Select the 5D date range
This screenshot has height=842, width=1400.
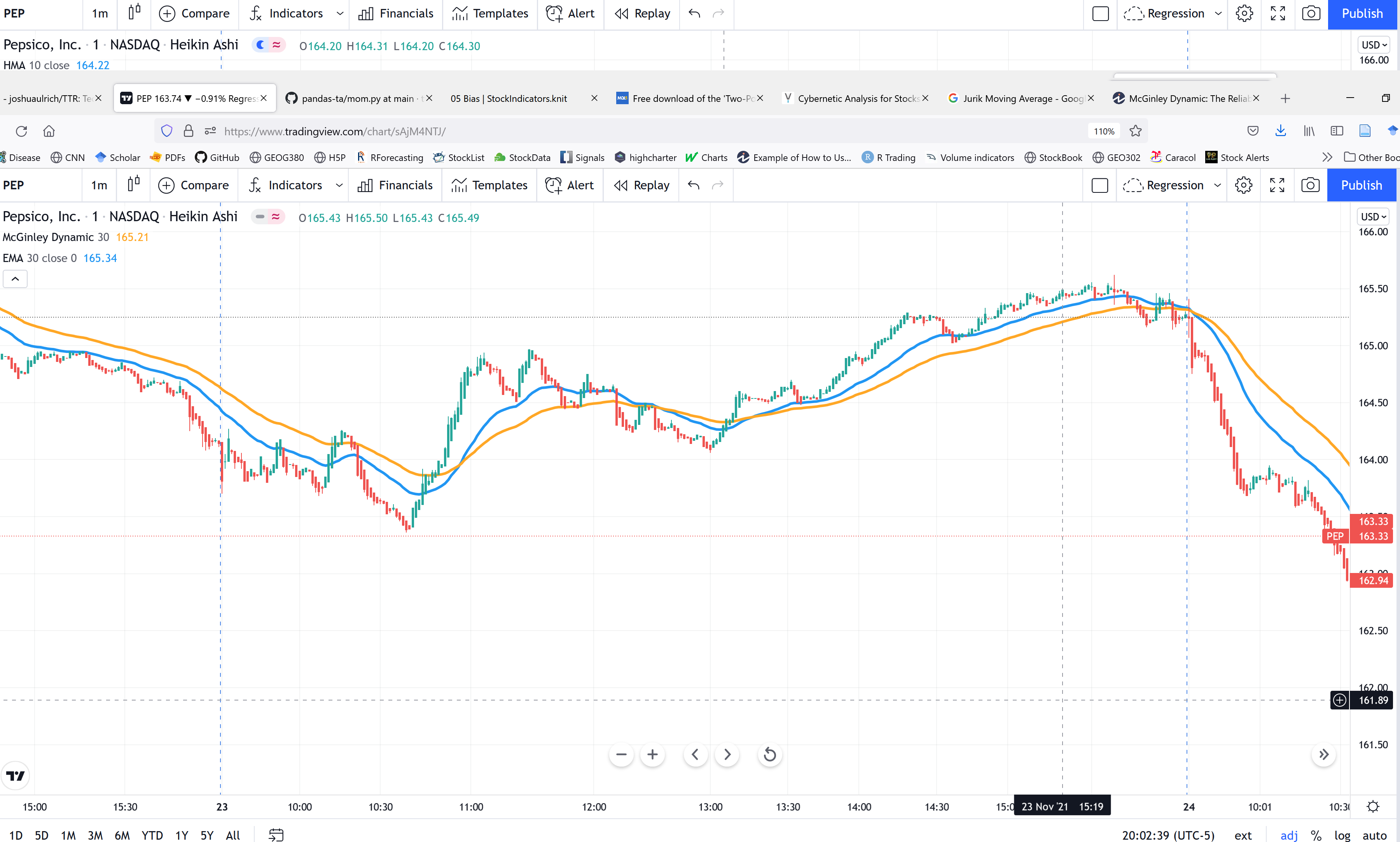(x=42, y=835)
